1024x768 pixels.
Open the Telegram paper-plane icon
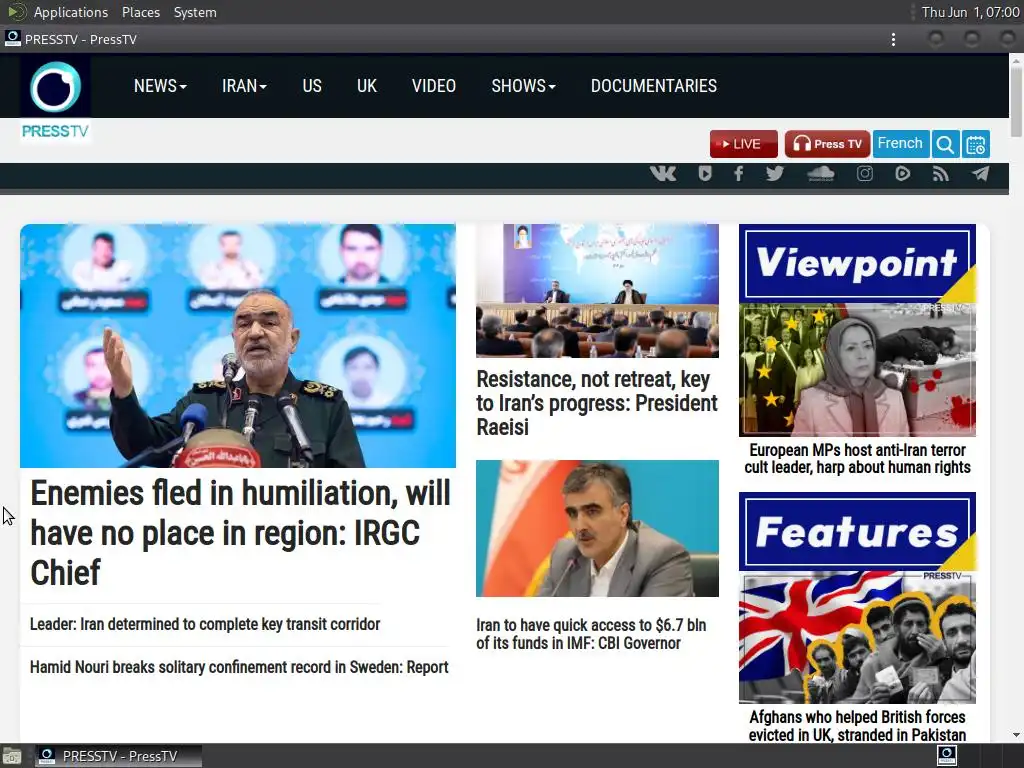pyautogui.click(x=980, y=173)
